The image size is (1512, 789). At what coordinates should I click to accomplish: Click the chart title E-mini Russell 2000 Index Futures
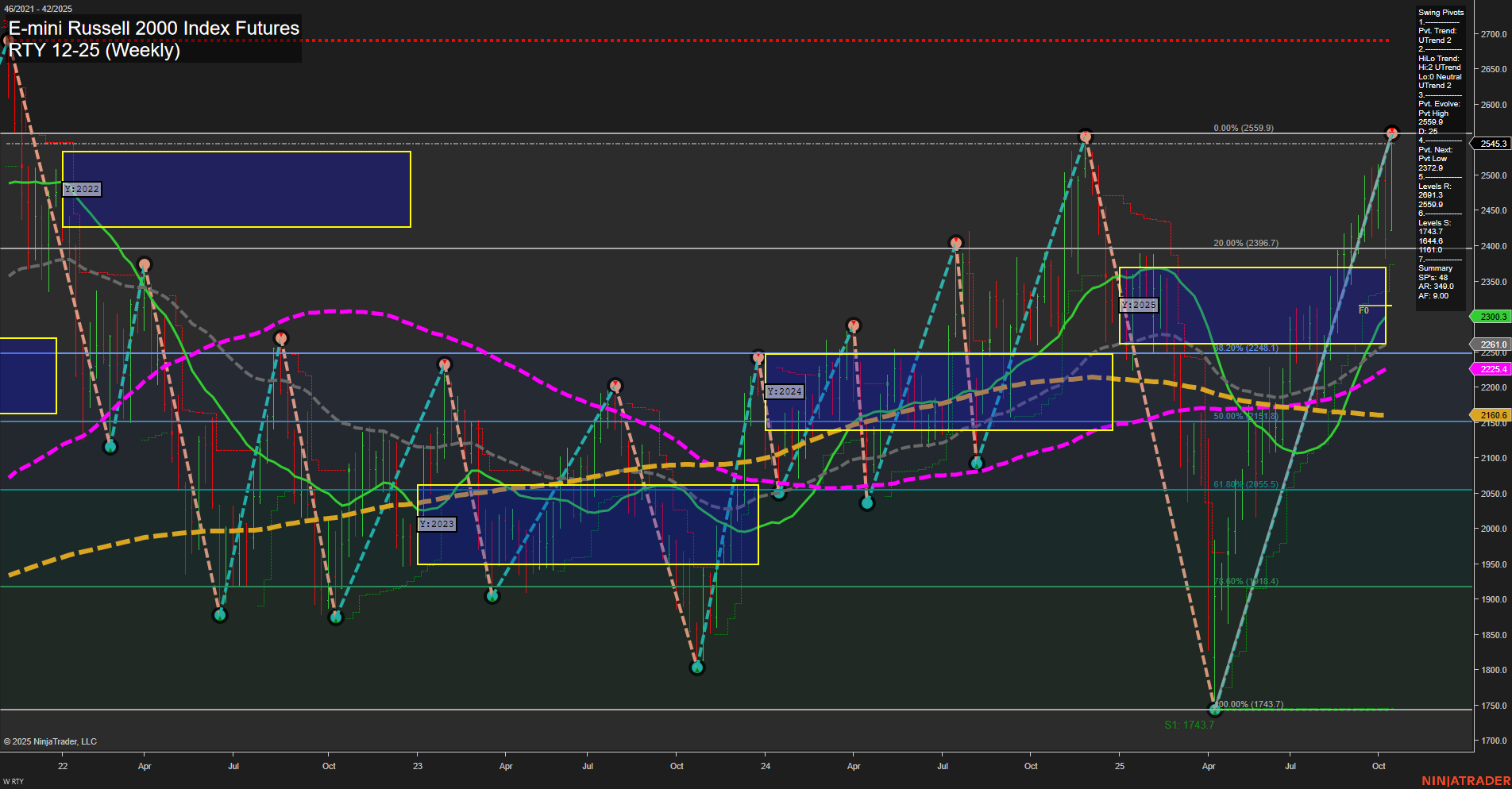click(152, 28)
